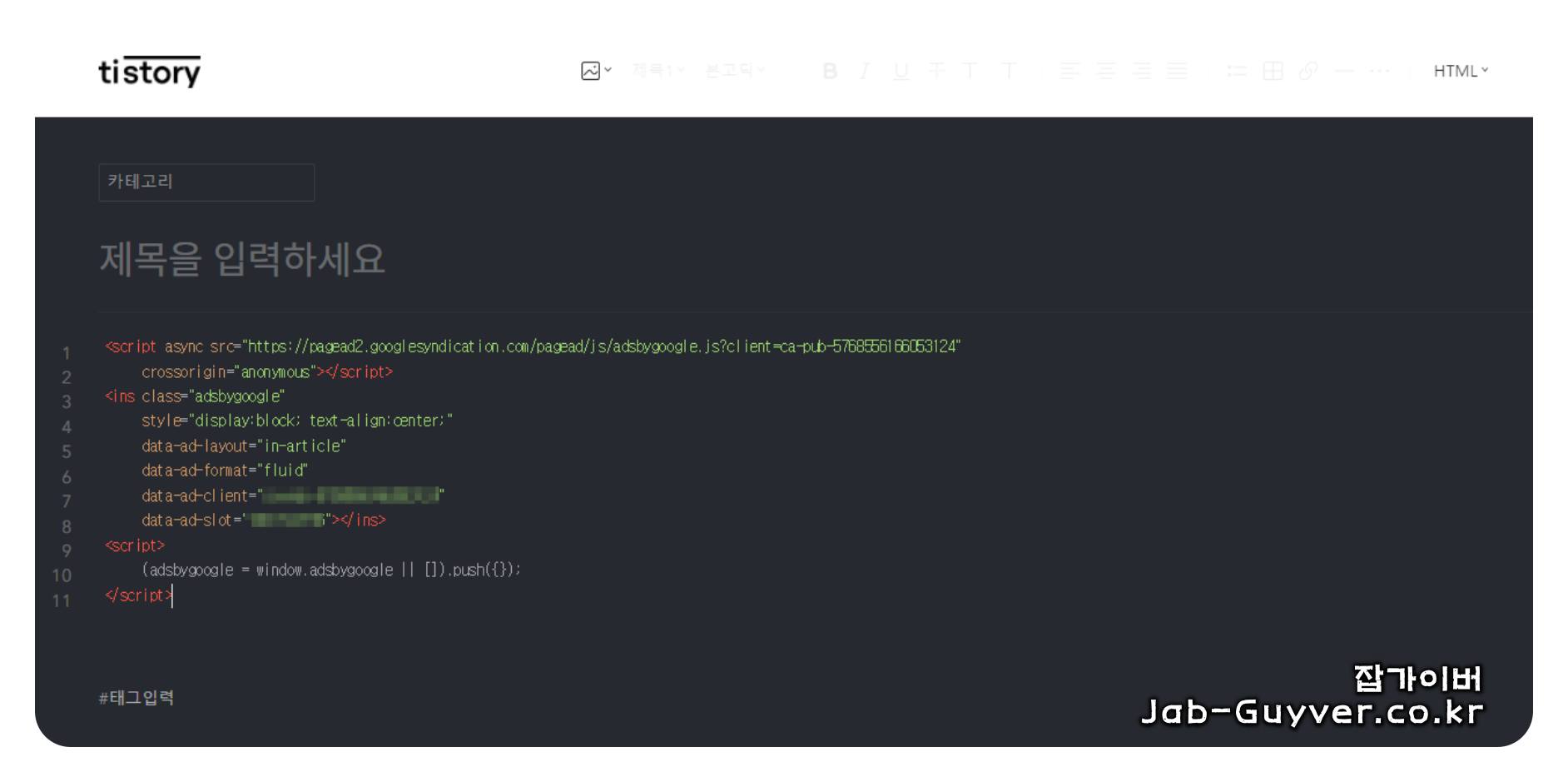Open the HTML editor mode dropdown
The image size is (1568, 782).
[1461, 71]
